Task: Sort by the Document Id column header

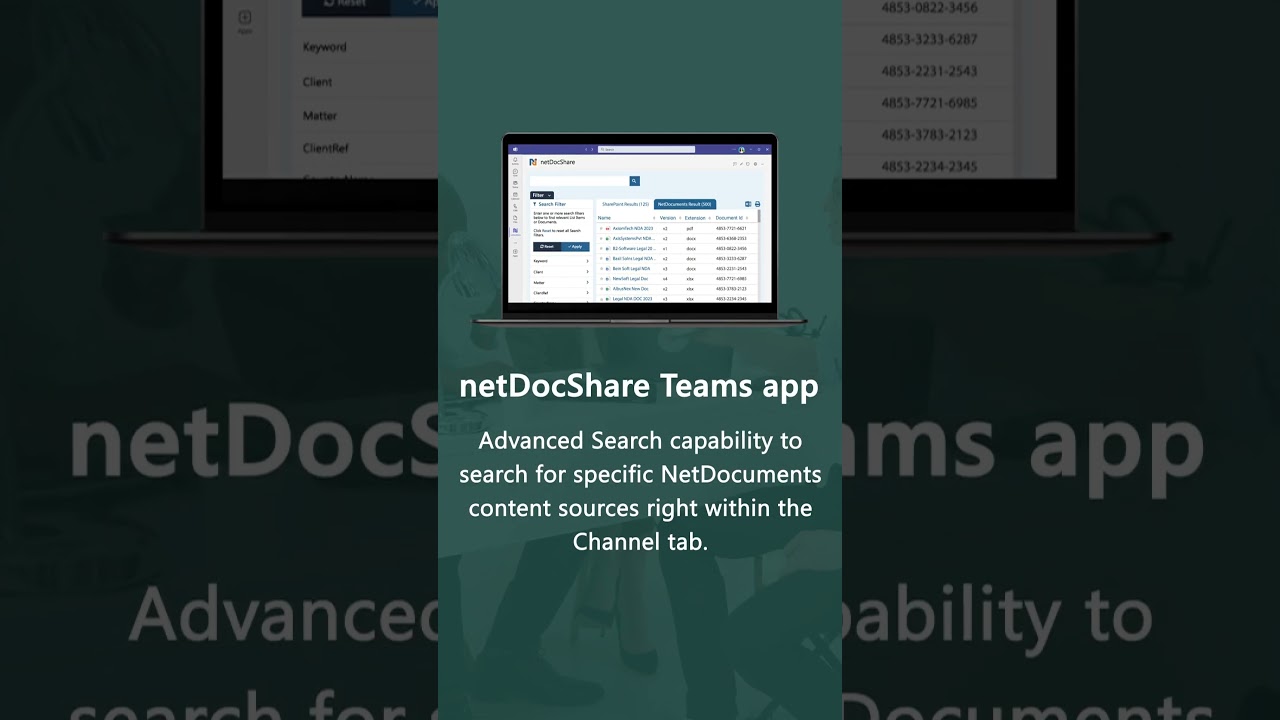Action: click(x=729, y=218)
